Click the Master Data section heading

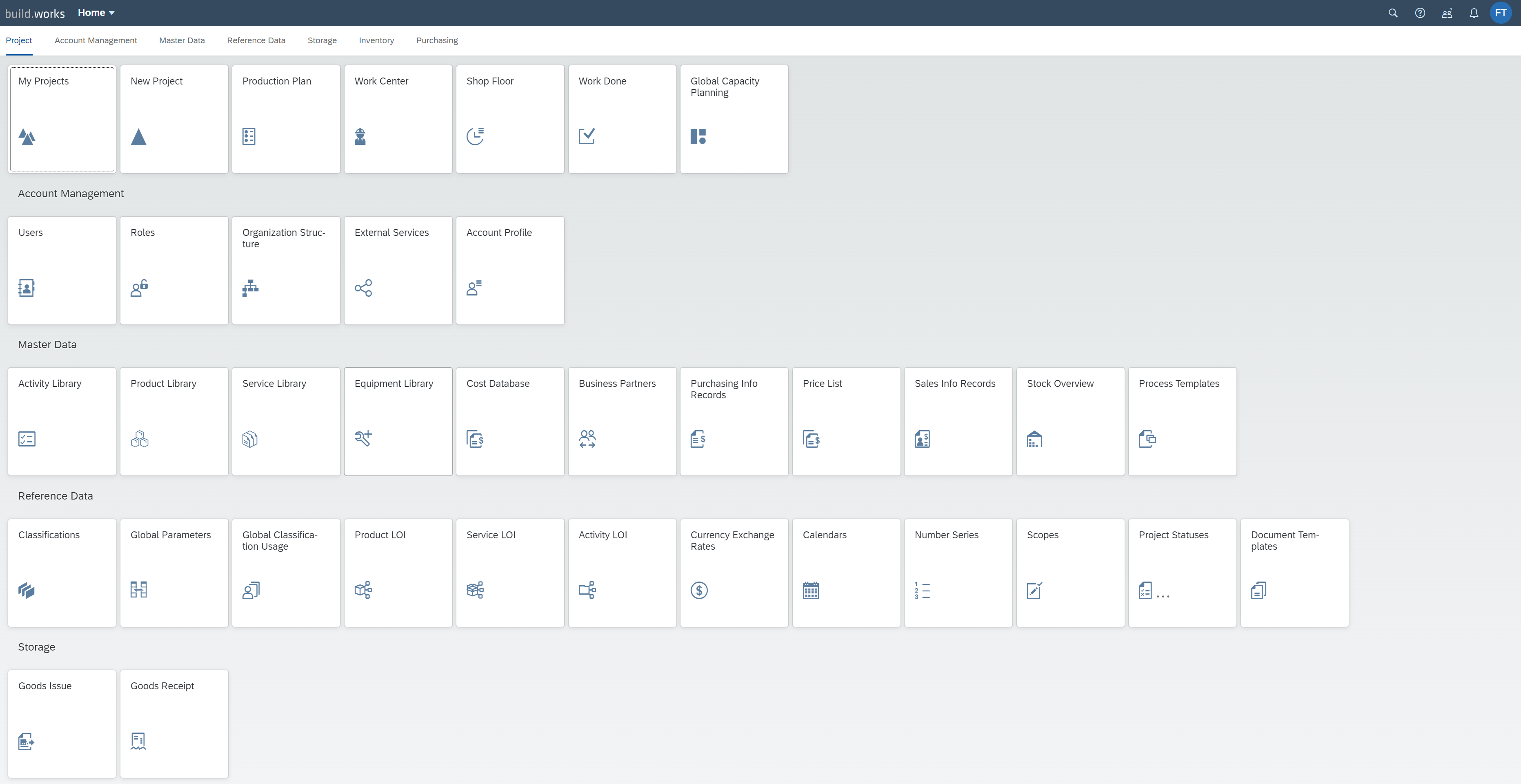[x=47, y=344]
